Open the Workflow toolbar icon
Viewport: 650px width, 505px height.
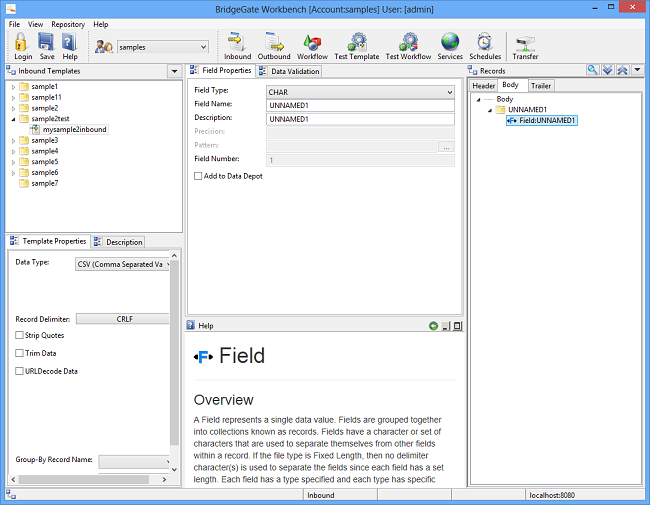(x=312, y=42)
